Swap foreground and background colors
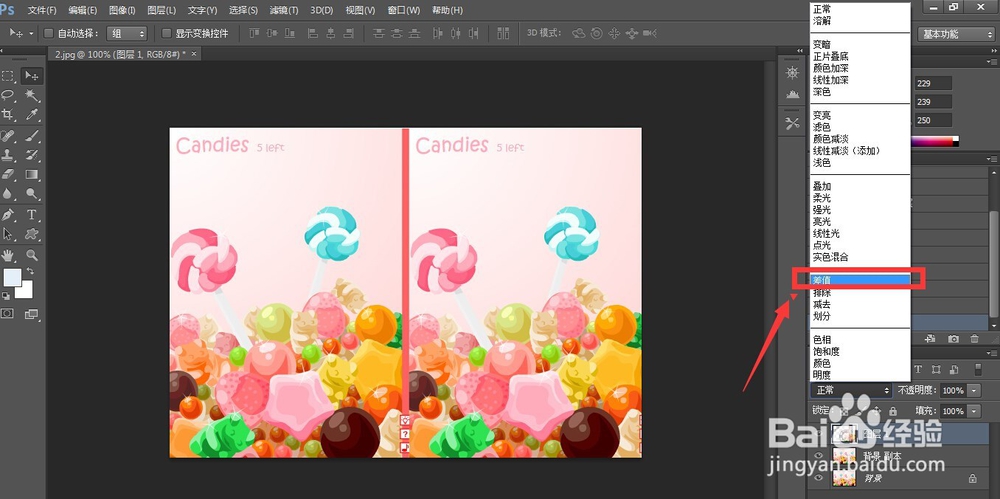 30,271
